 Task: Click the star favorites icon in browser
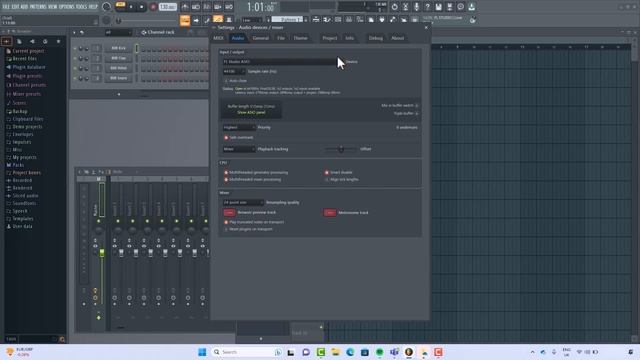pos(58,41)
